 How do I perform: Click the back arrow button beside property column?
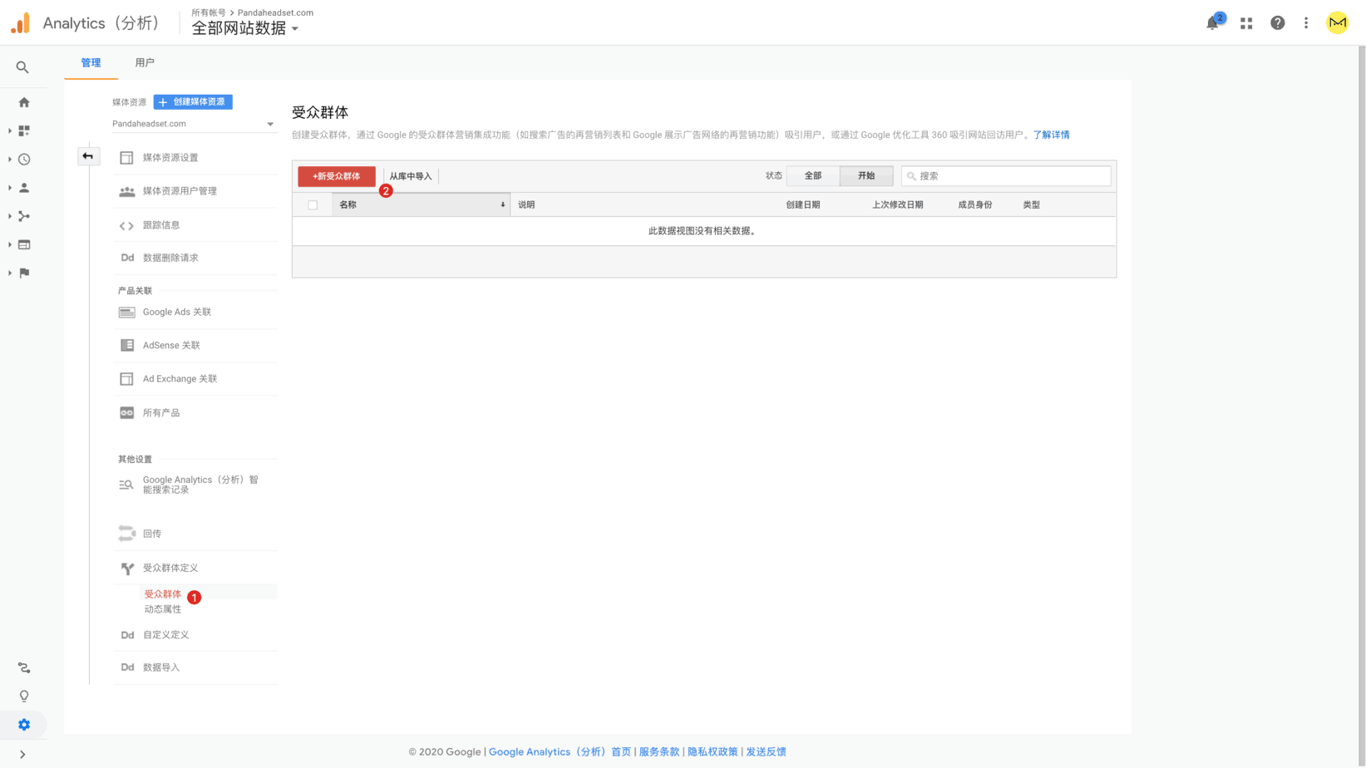pos(88,156)
